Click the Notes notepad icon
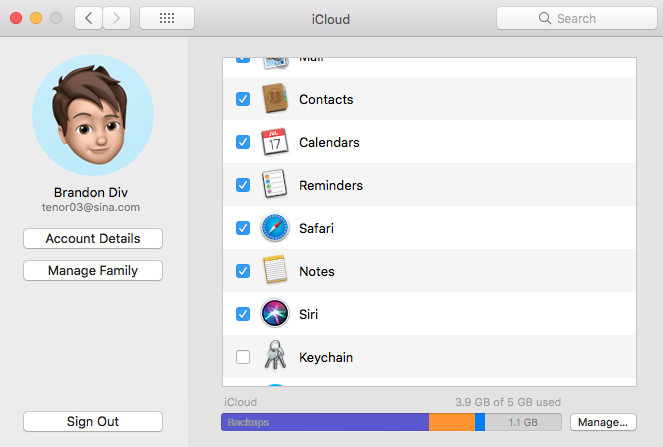 click(x=275, y=269)
